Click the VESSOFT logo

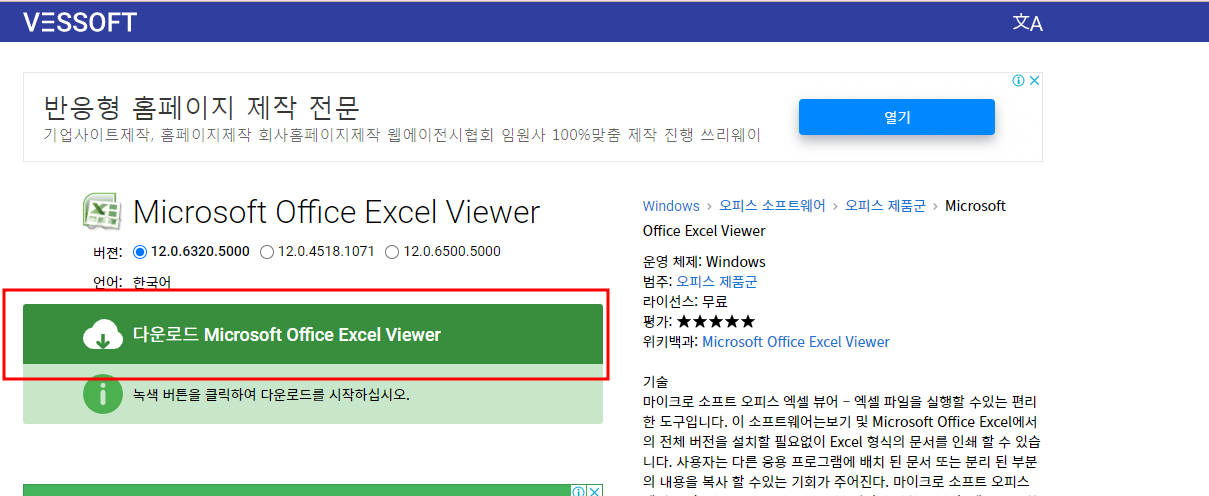pyautogui.click(x=80, y=22)
